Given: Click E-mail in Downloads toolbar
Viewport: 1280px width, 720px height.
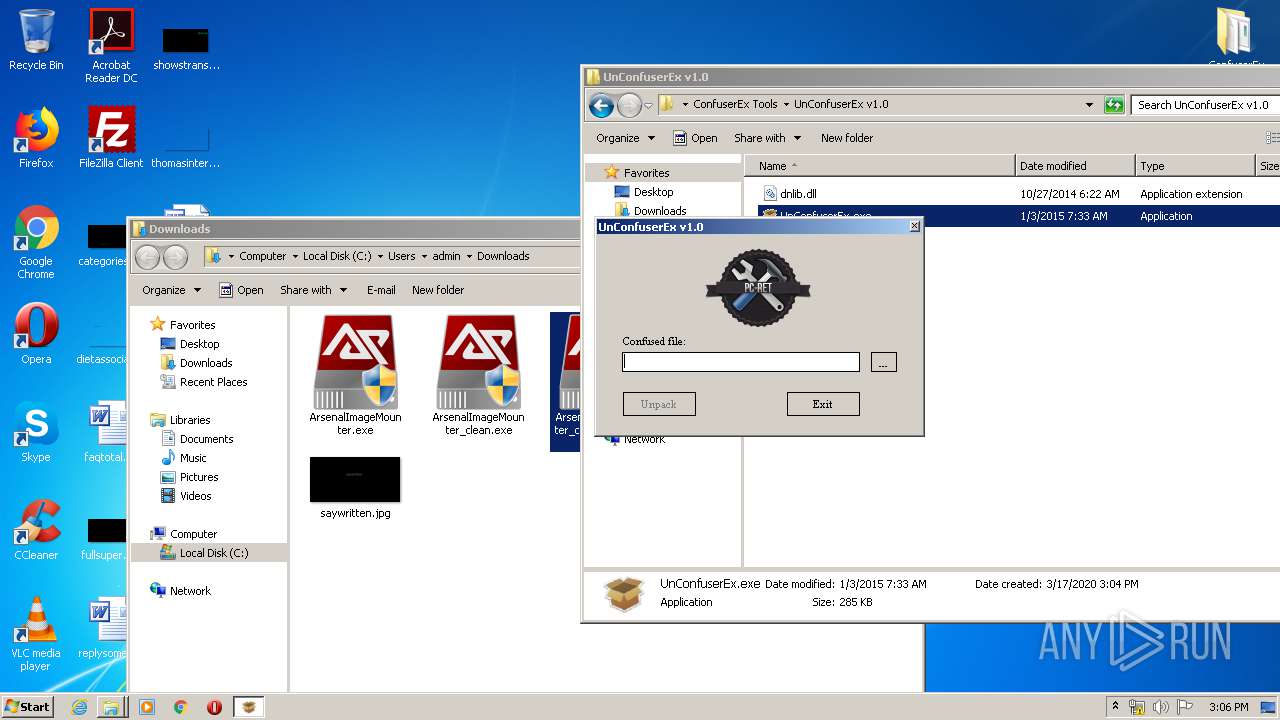Looking at the screenshot, I should coord(381,290).
